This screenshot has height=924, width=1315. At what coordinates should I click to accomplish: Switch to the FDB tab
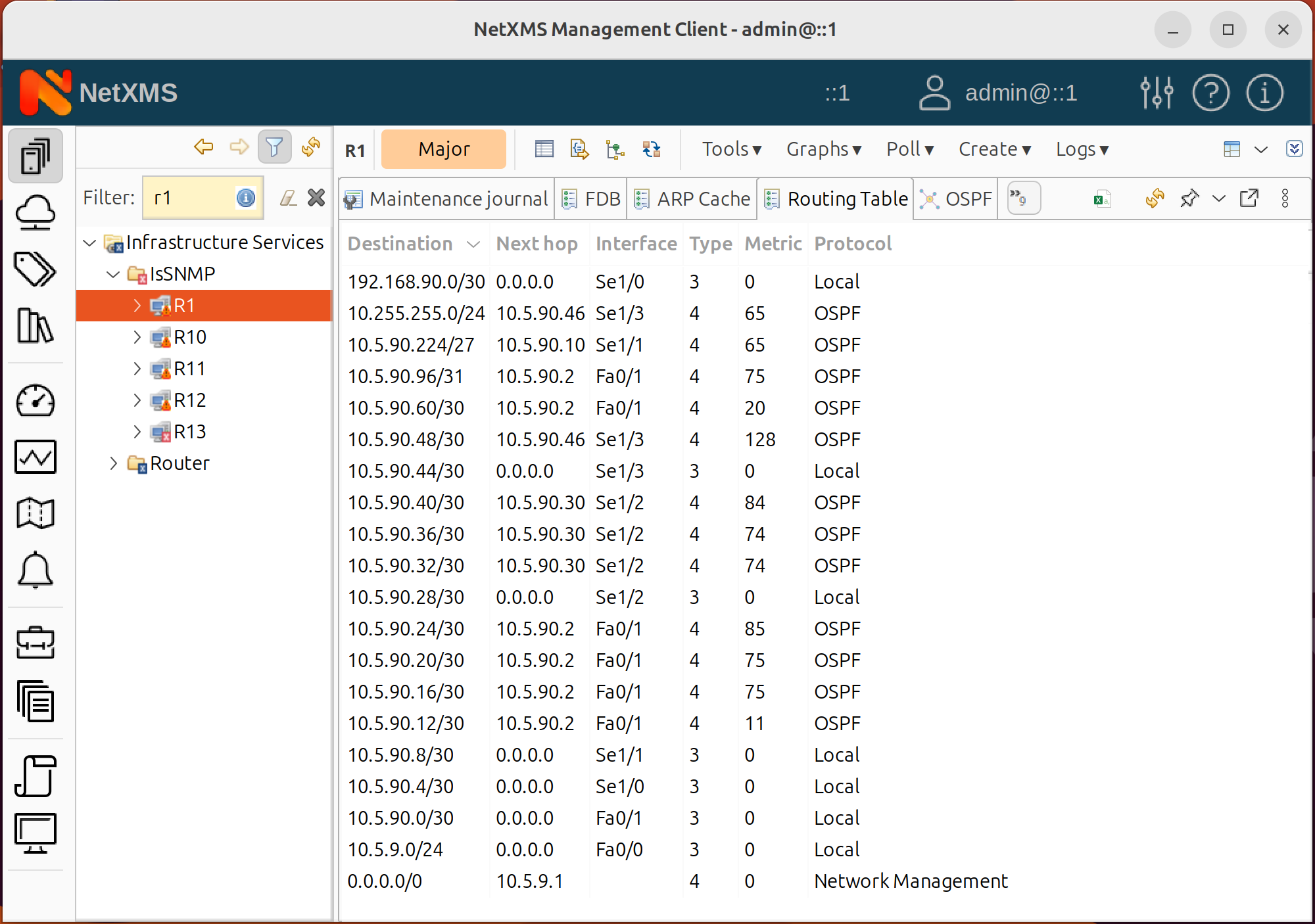591,198
